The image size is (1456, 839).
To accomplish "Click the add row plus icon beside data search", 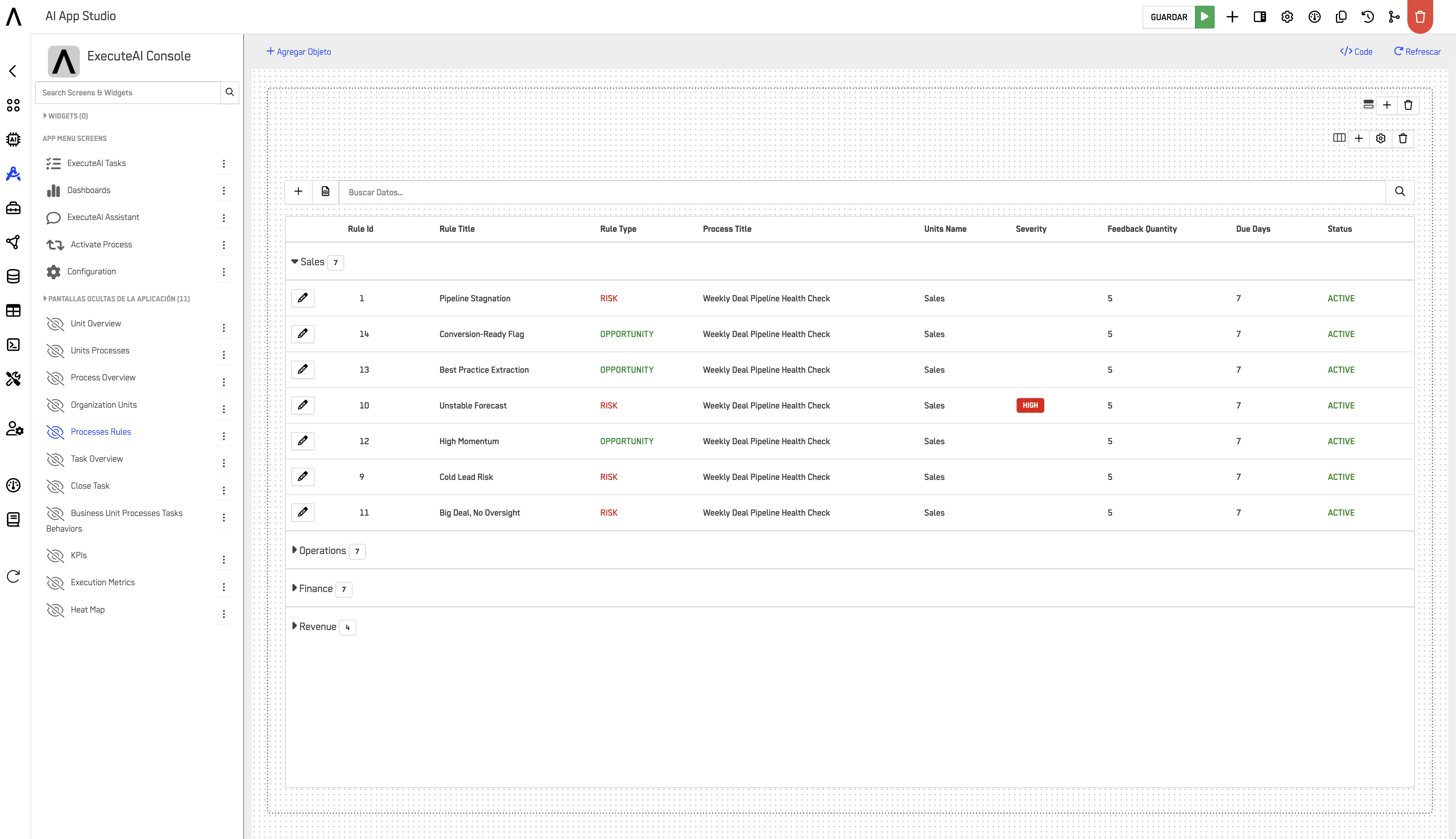I will tap(299, 192).
